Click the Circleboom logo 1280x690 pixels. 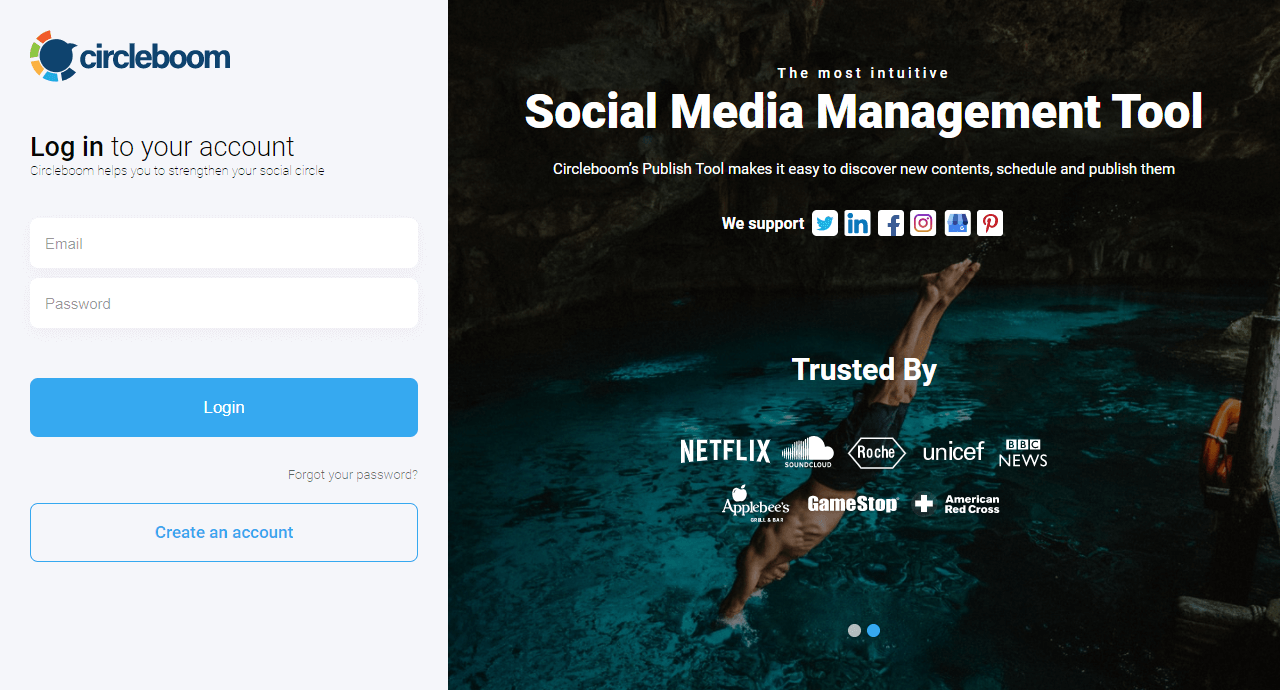pyautogui.click(x=130, y=56)
